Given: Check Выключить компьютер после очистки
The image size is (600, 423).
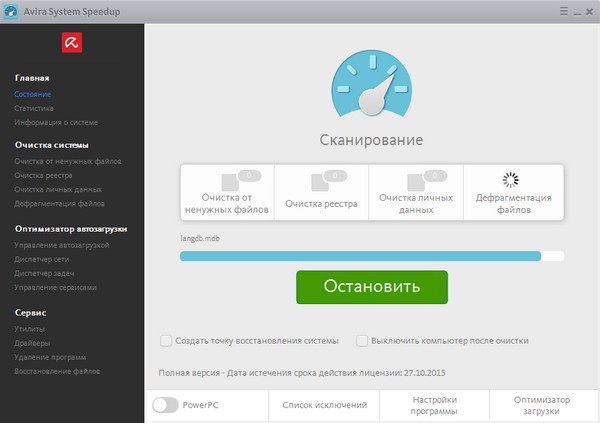Looking at the screenshot, I should click(x=362, y=341).
